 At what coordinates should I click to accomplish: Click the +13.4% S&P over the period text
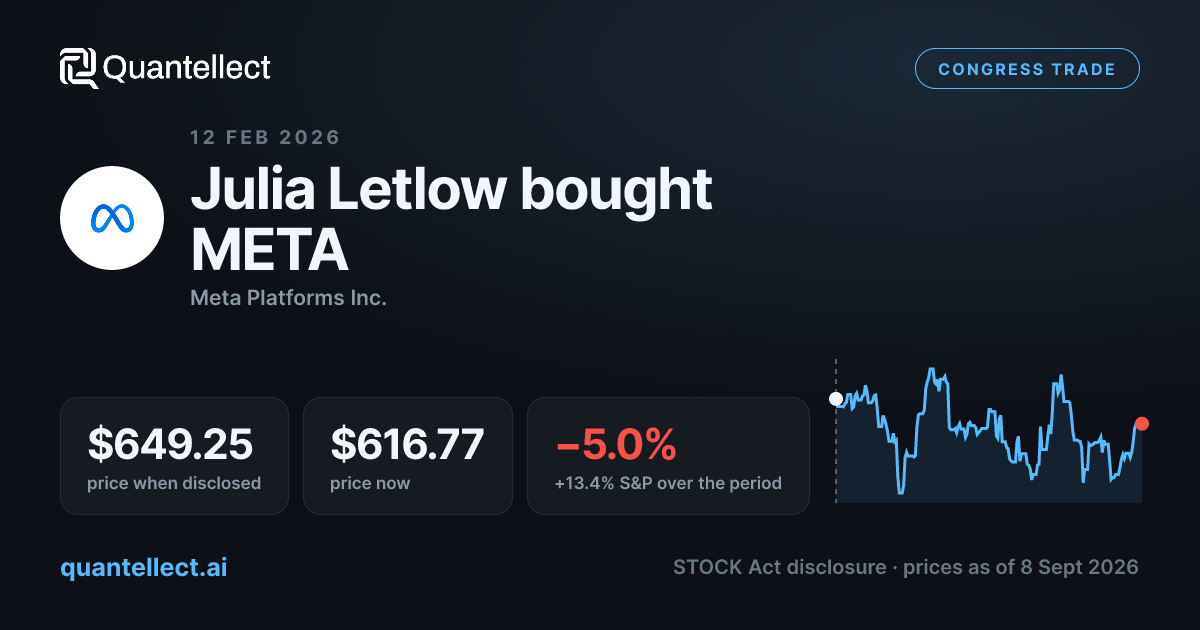coord(668,483)
